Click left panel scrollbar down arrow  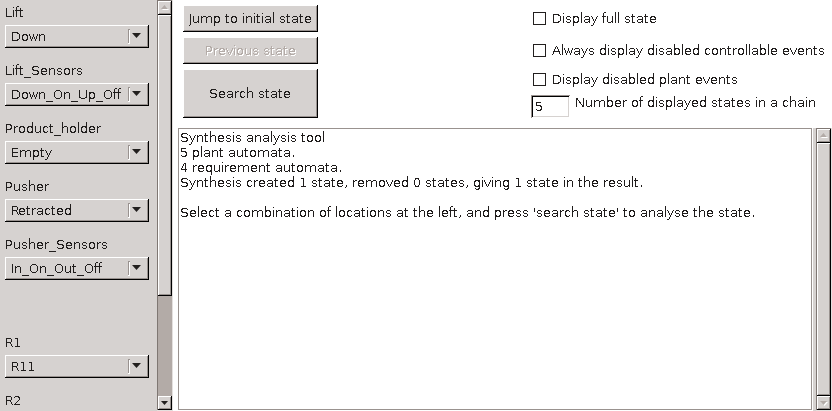click(165, 402)
